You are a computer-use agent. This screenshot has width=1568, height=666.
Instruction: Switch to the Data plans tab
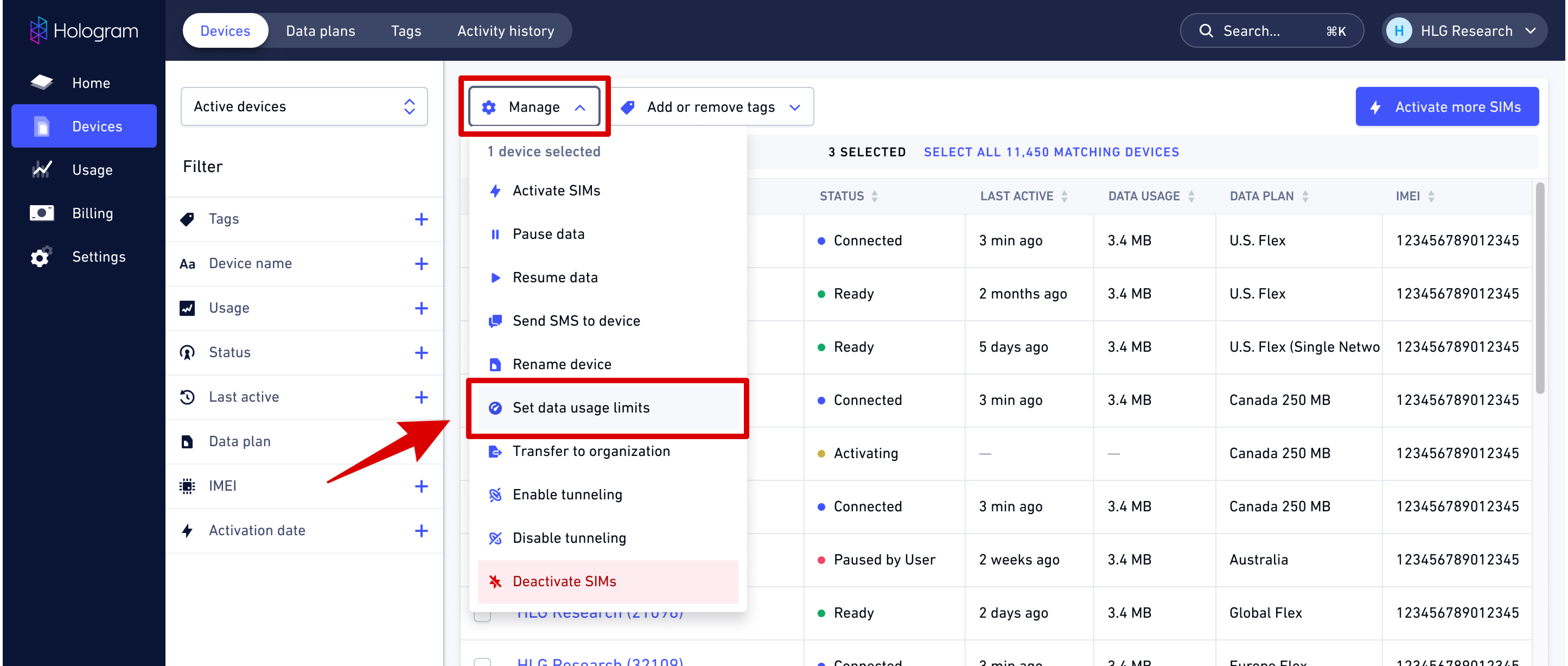[x=320, y=30]
